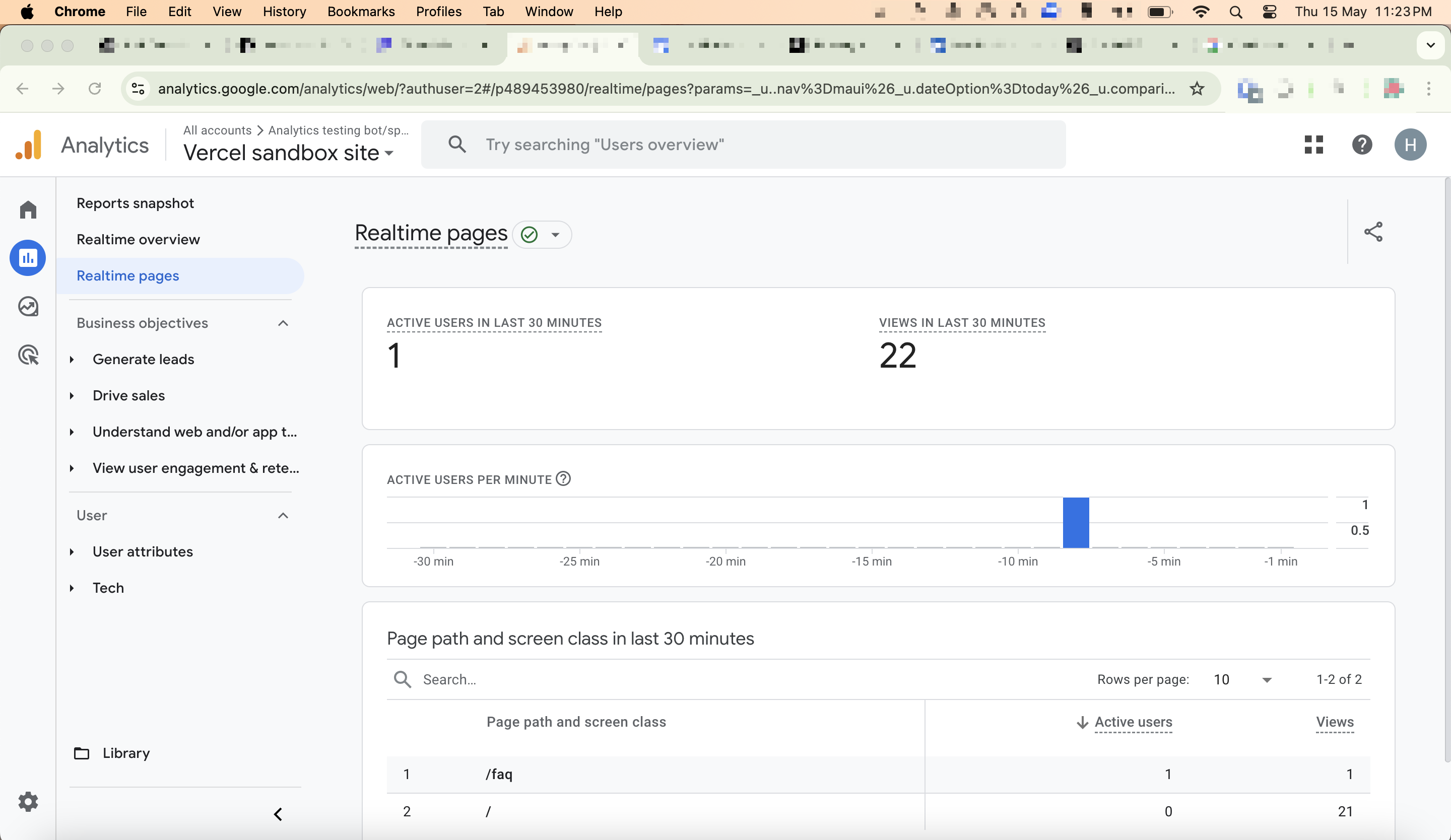The height and width of the screenshot is (840, 1451).
Task: Open the Advertising section in the sidebar
Action: pos(27,355)
